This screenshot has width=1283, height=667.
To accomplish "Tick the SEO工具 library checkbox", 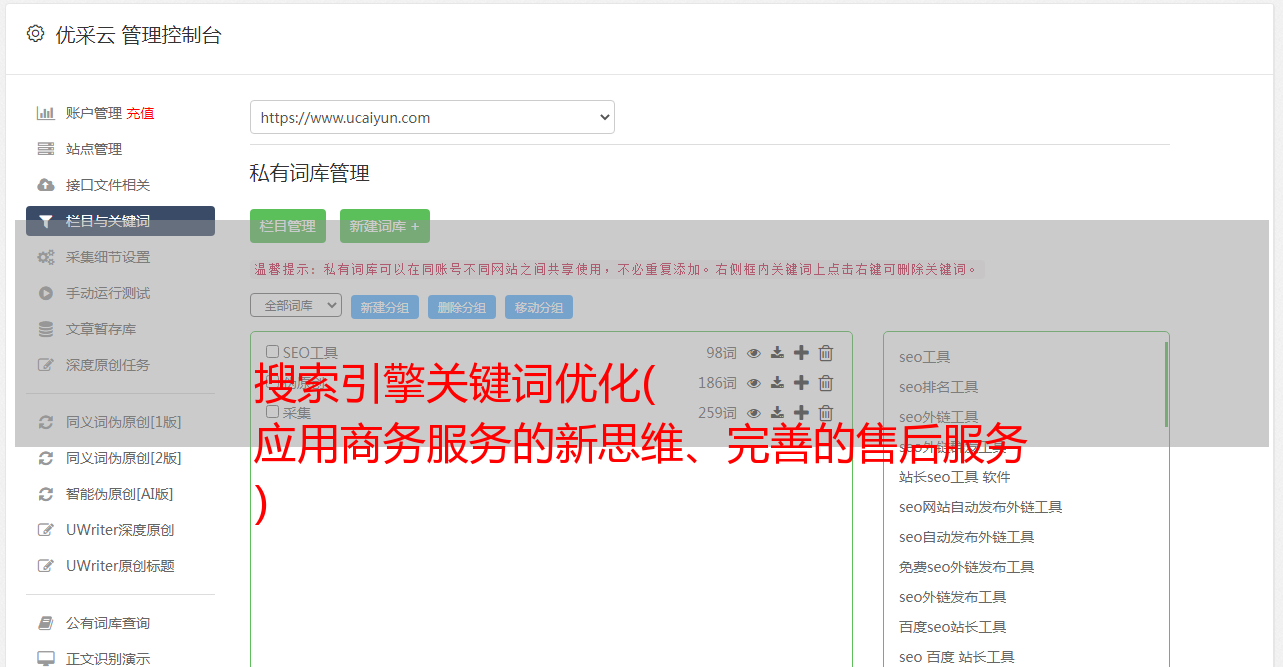I will click(272, 352).
